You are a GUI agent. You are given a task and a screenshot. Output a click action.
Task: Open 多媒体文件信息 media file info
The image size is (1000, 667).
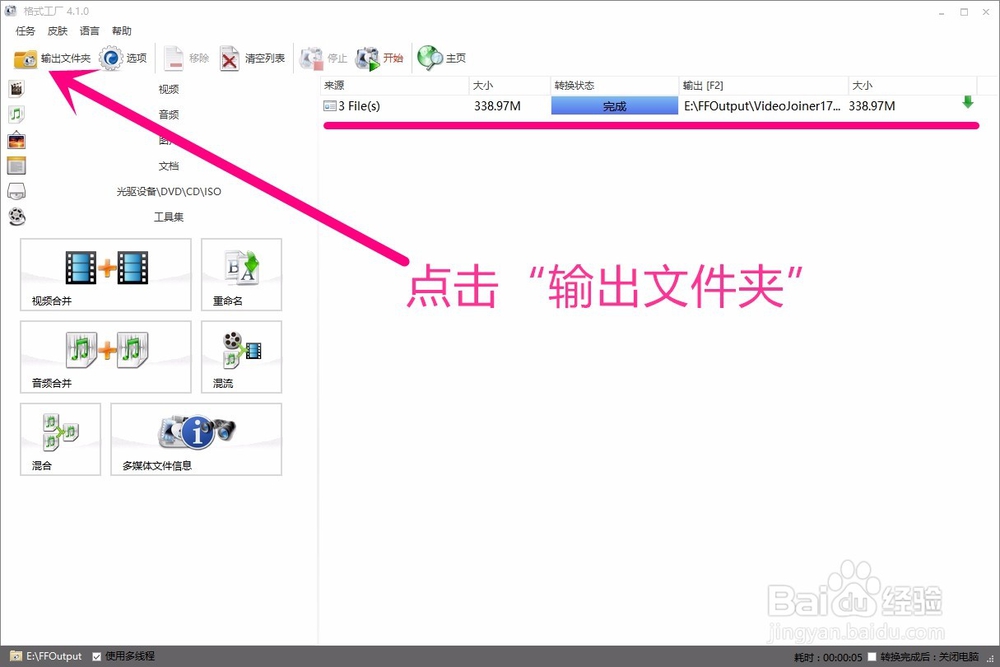196,439
